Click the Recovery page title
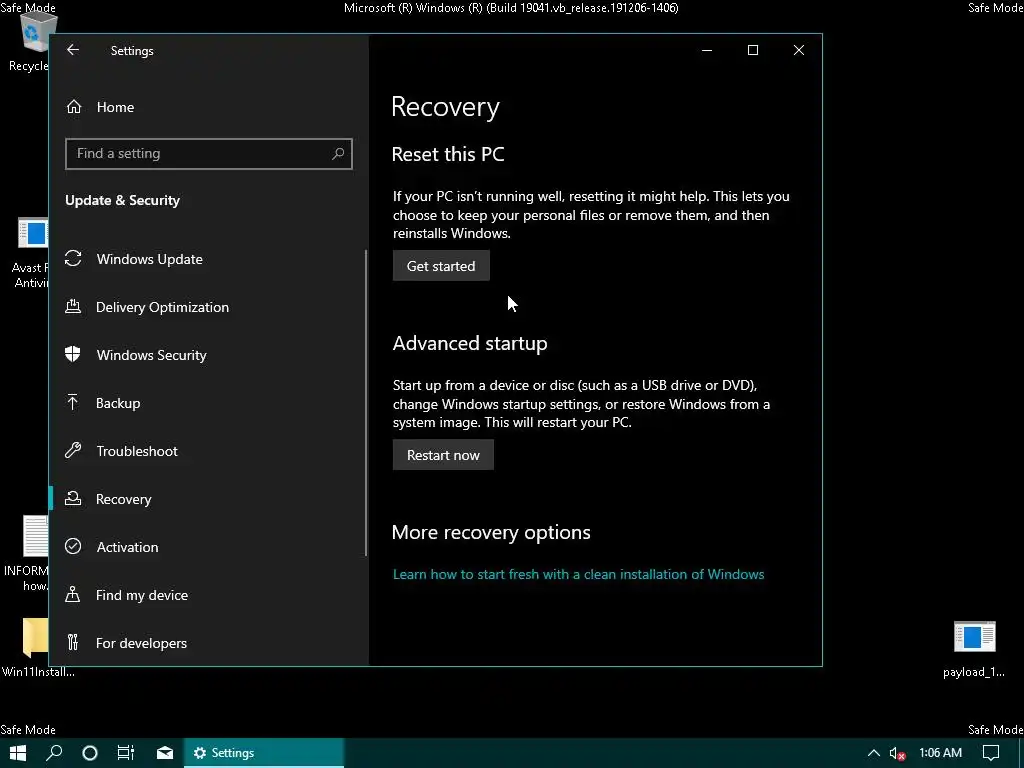 pyautogui.click(x=445, y=107)
